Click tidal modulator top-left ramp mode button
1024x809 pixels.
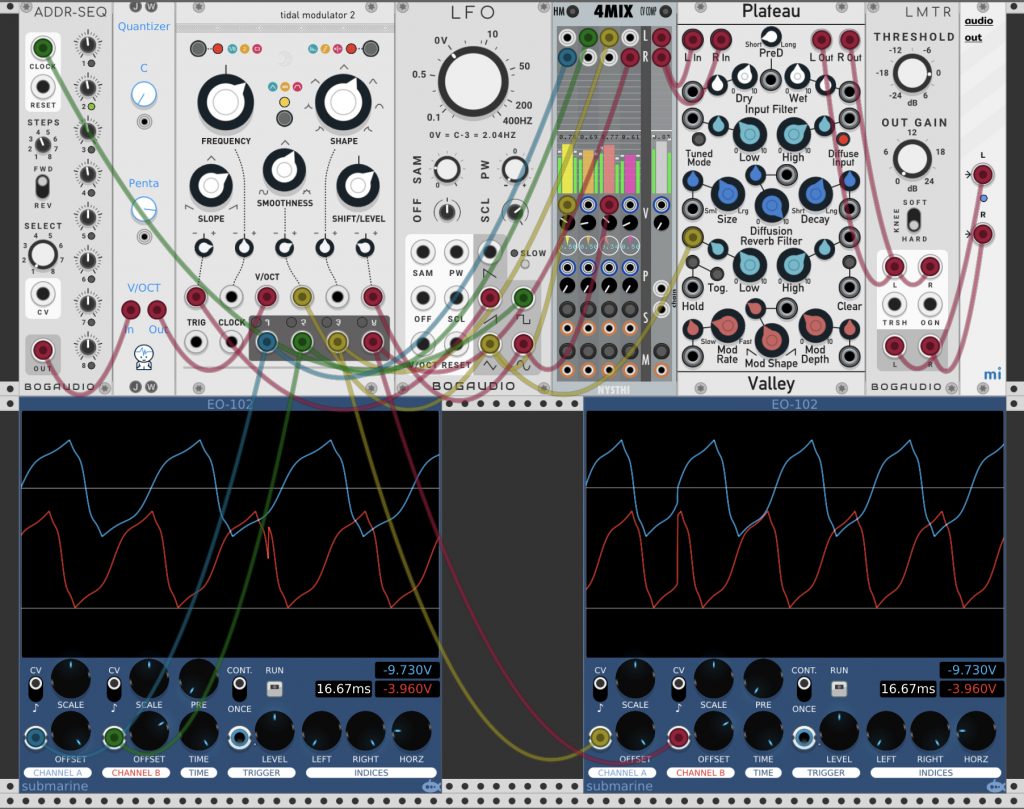click(x=198, y=48)
